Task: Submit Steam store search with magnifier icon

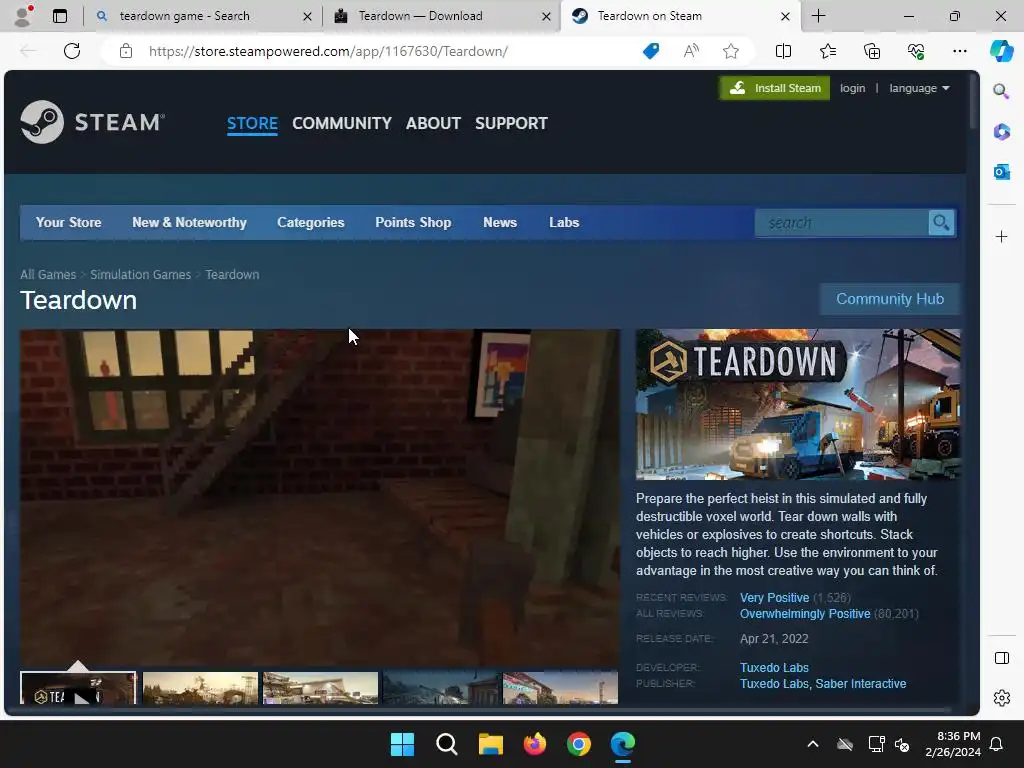Action: tap(941, 223)
